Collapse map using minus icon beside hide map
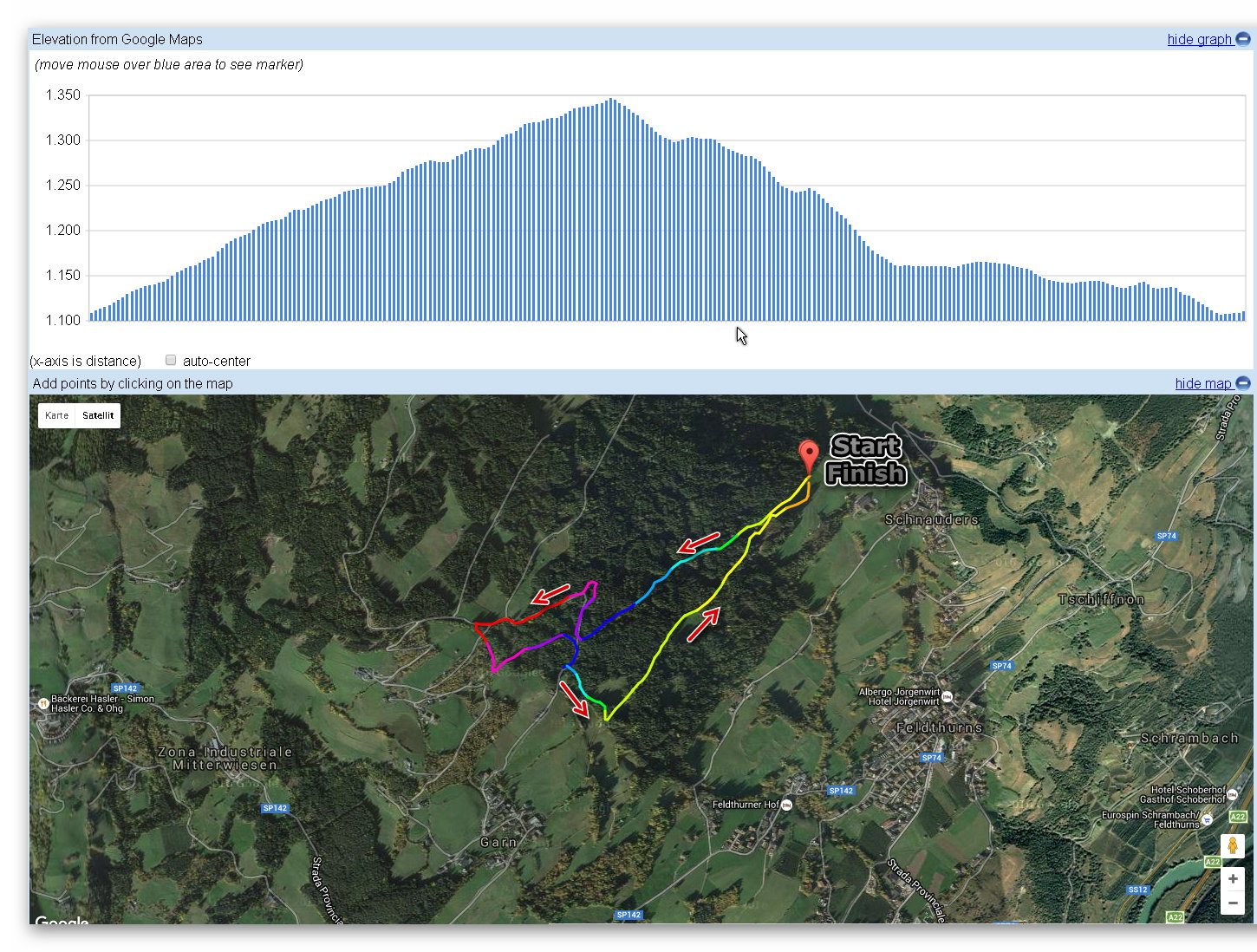Image resolution: width=1257 pixels, height=952 pixels. click(1242, 383)
